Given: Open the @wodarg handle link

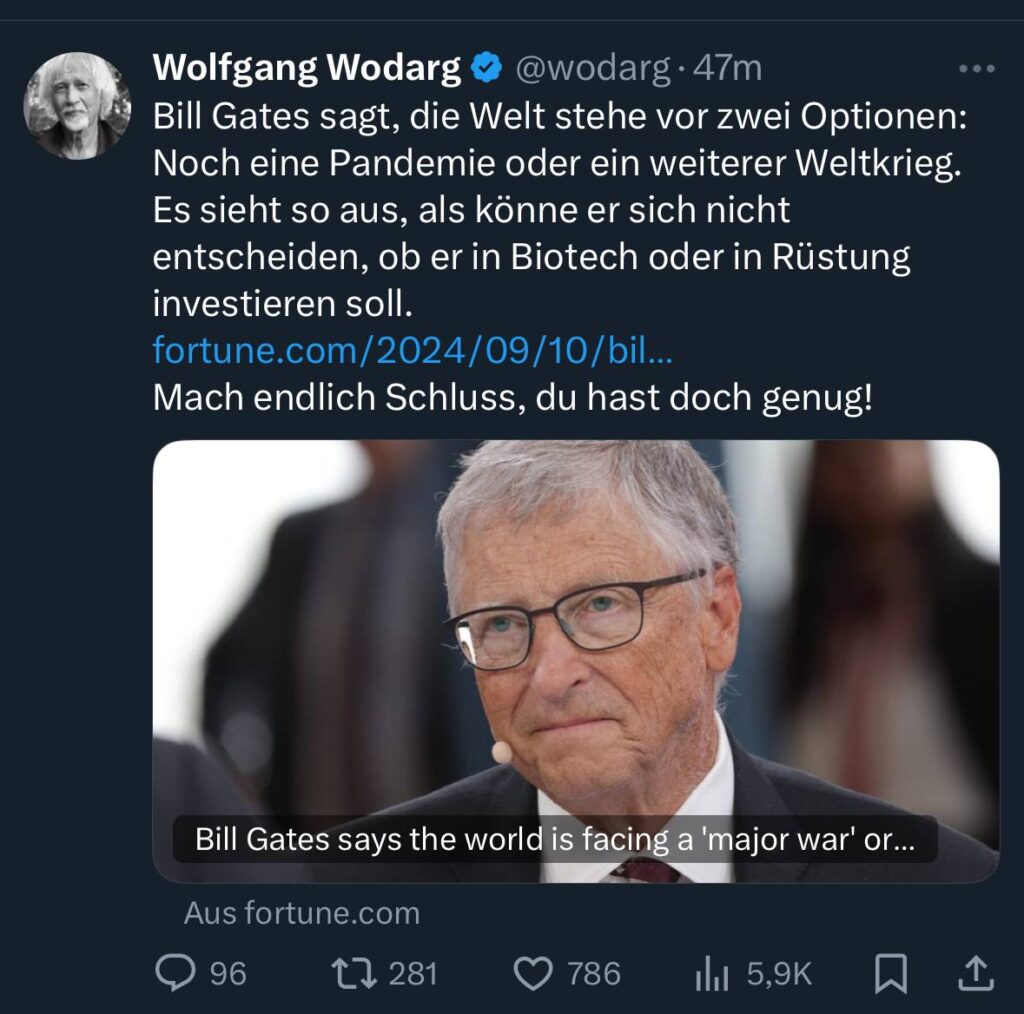Looking at the screenshot, I should point(593,68).
